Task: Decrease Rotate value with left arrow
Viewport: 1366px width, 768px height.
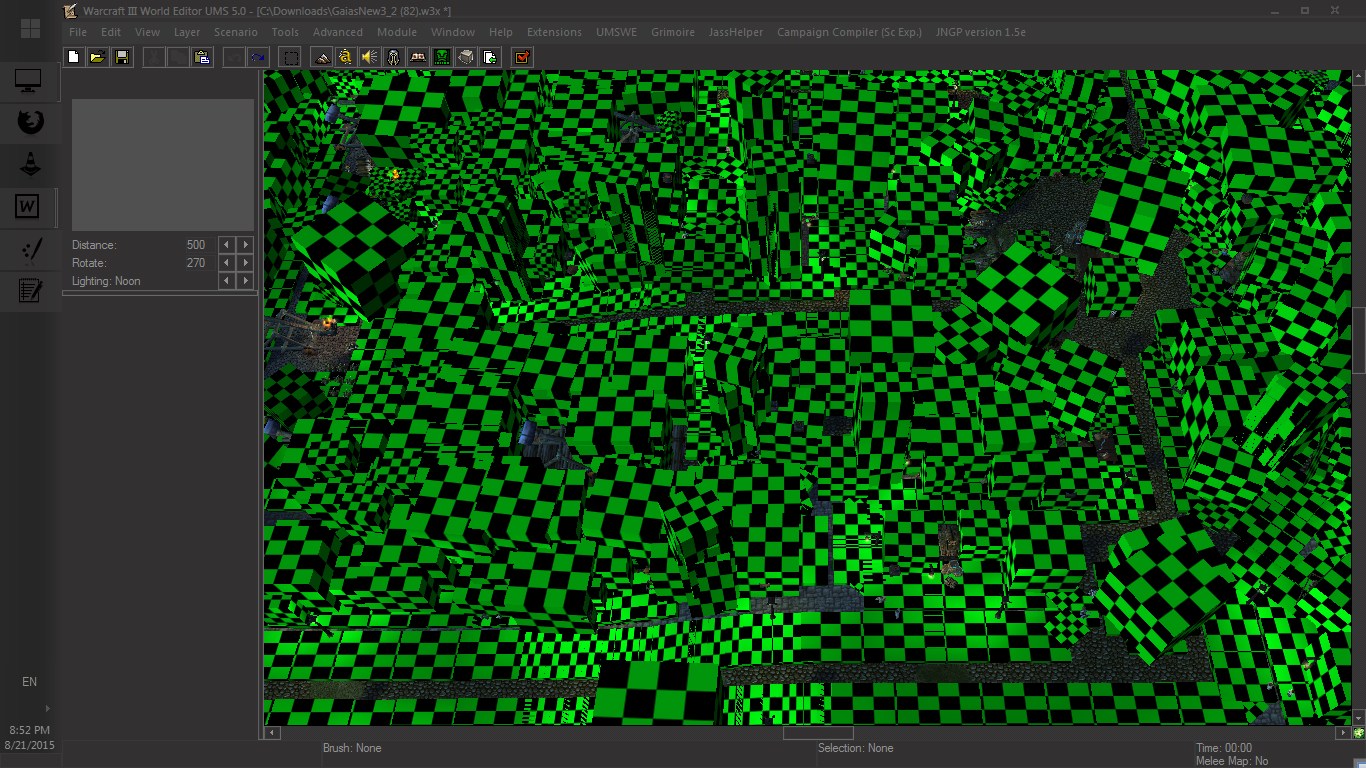Action: point(227,263)
